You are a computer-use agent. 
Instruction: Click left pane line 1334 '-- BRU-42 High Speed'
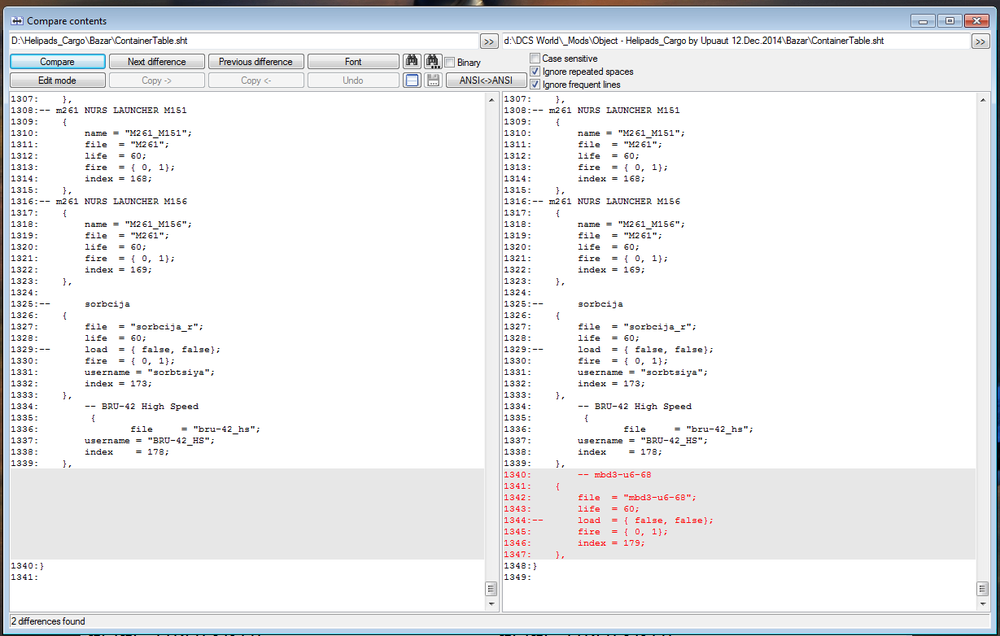(x=142, y=406)
